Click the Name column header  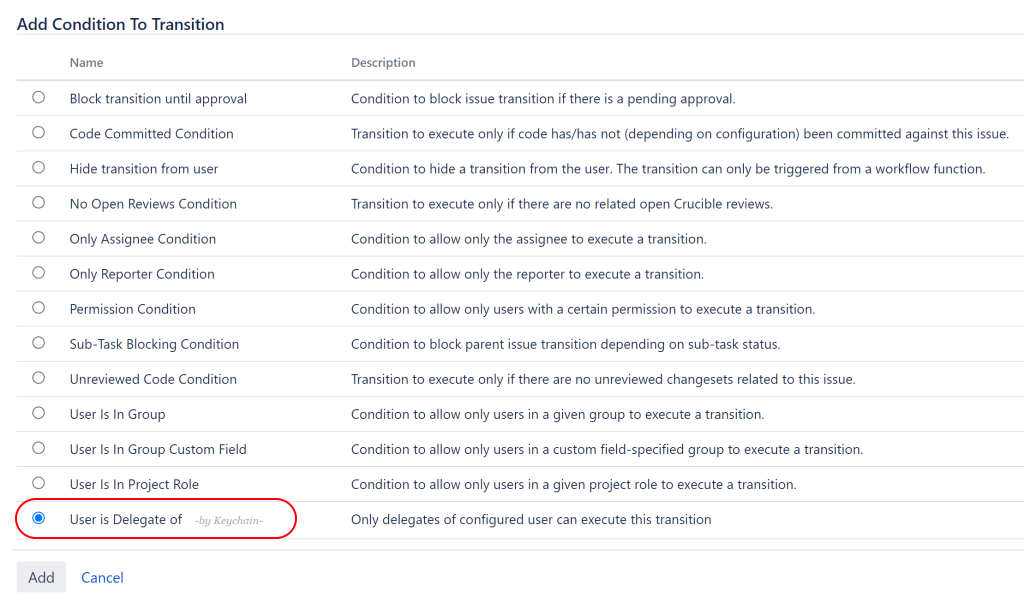[86, 62]
